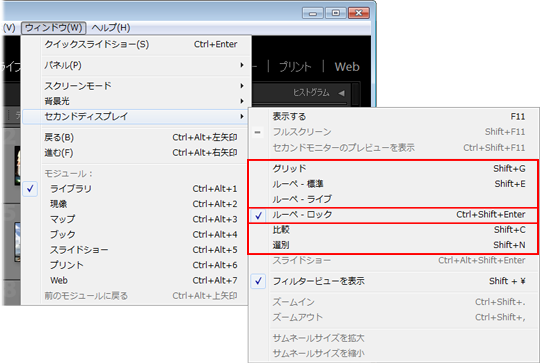Screen dimensions: 540x363
Task: Expand the パネル(P) submenu
Action: [136, 65]
